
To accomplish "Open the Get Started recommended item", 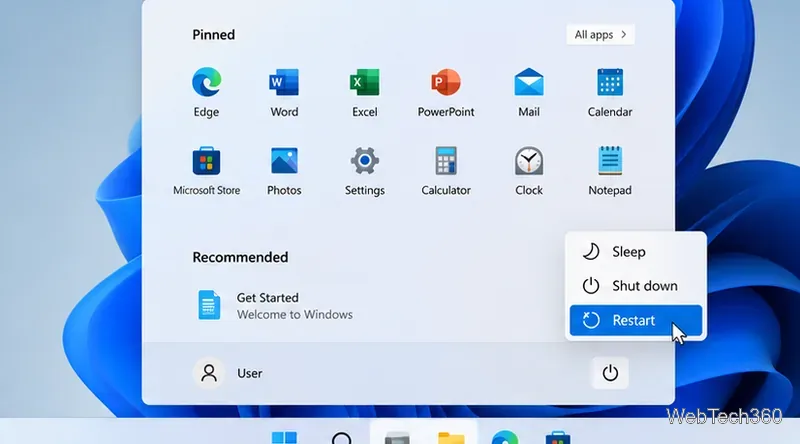I will click(x=276, y=305).
